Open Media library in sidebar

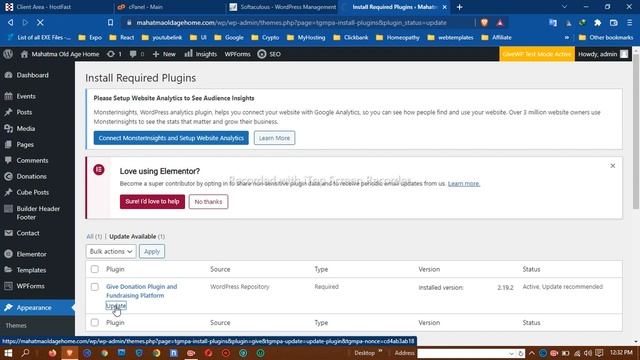tap(26, 129)
